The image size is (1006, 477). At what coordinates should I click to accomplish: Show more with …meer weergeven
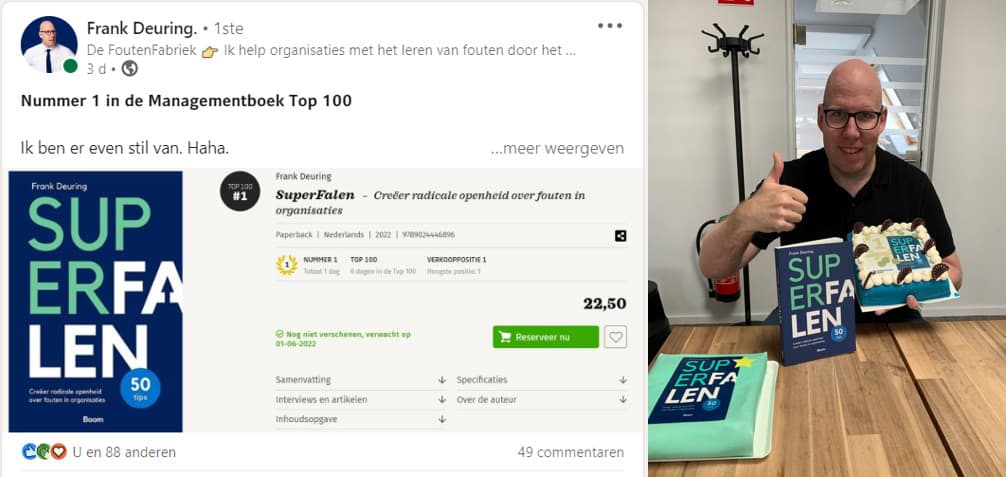coord(557,148)
